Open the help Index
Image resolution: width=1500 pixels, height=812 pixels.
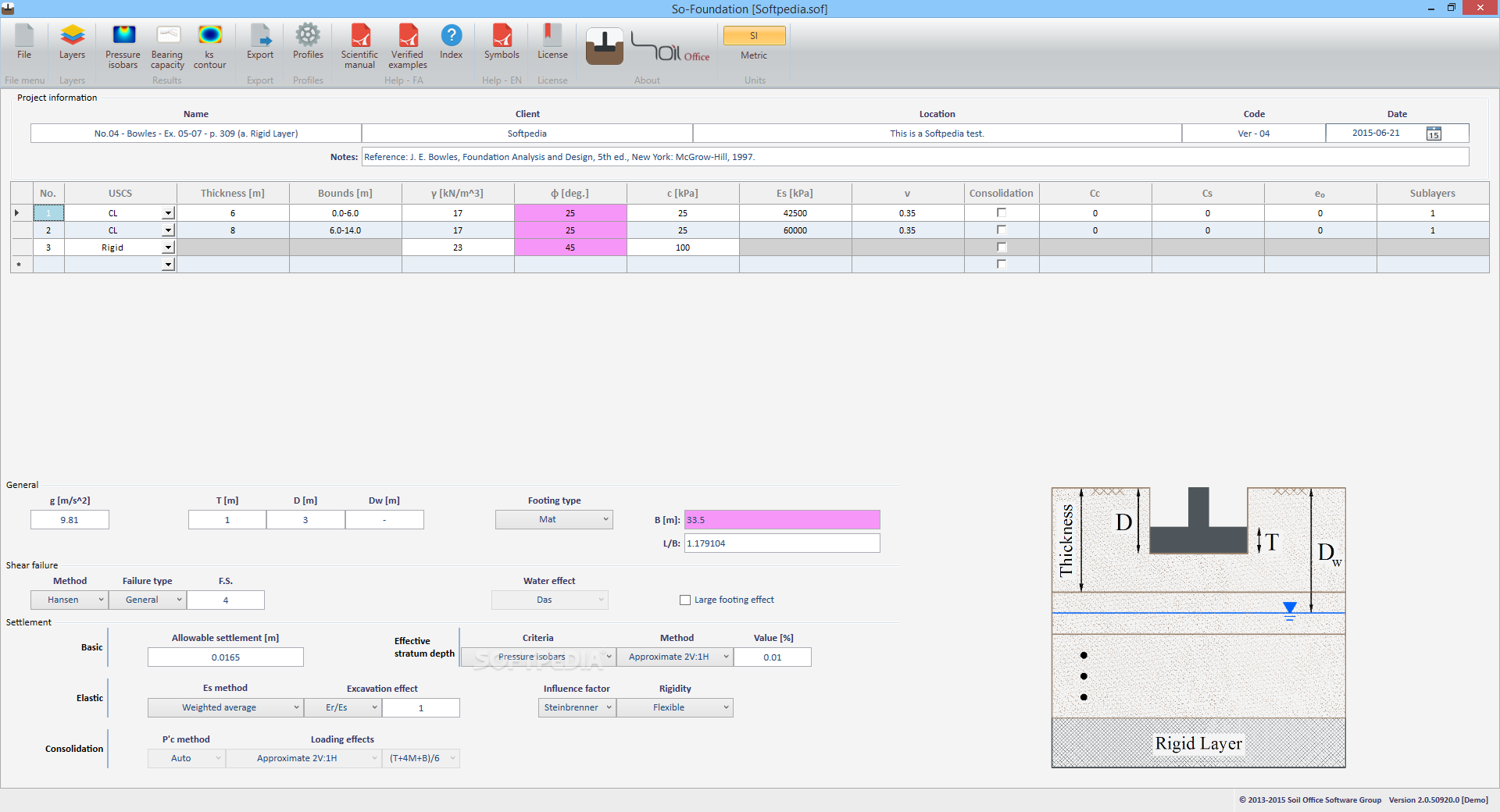pyautogui.click(x=451, y=41)
